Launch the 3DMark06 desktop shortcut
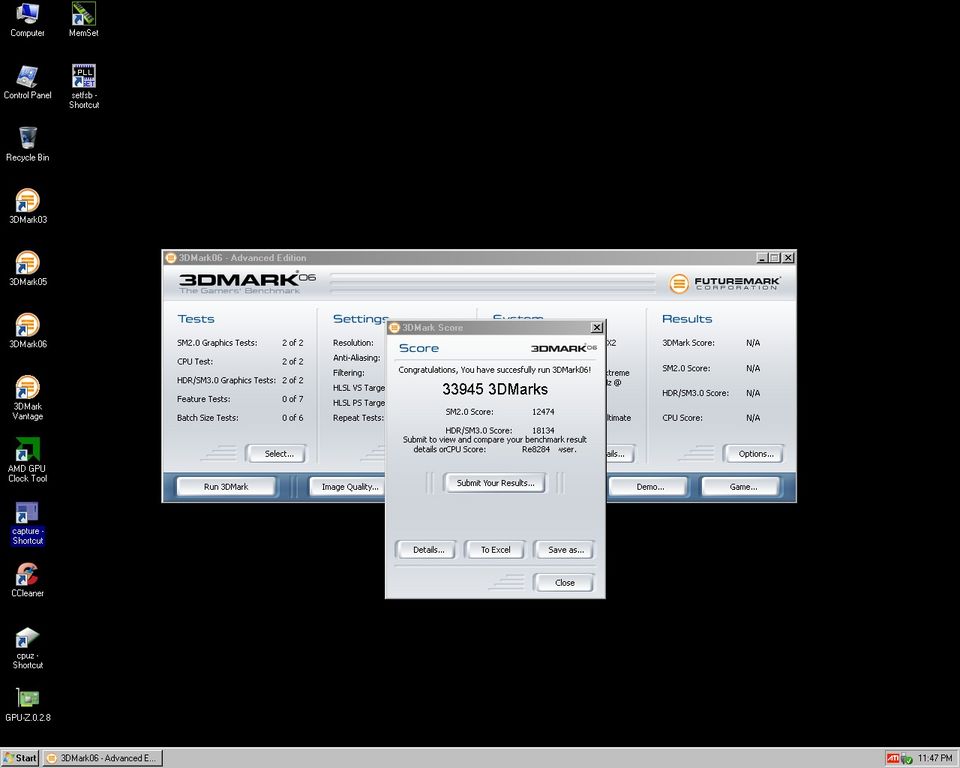This screenshot has width=960, height=768. (28, 331)
